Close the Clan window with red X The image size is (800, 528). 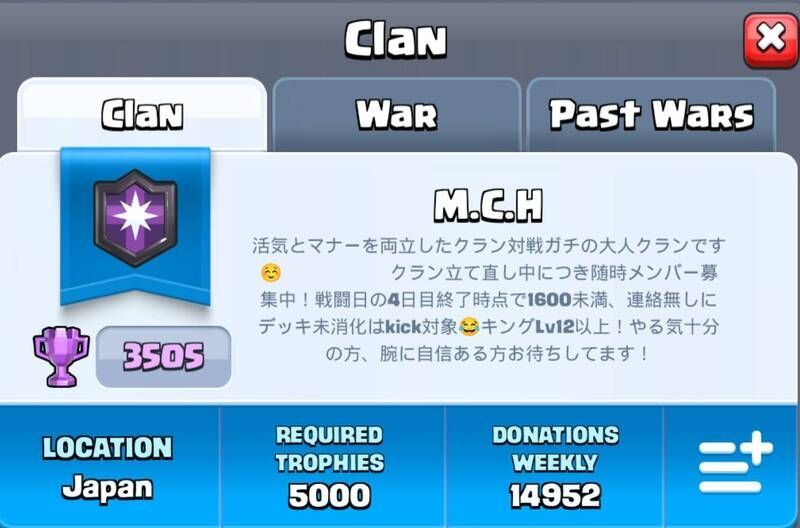coord(770,41)
